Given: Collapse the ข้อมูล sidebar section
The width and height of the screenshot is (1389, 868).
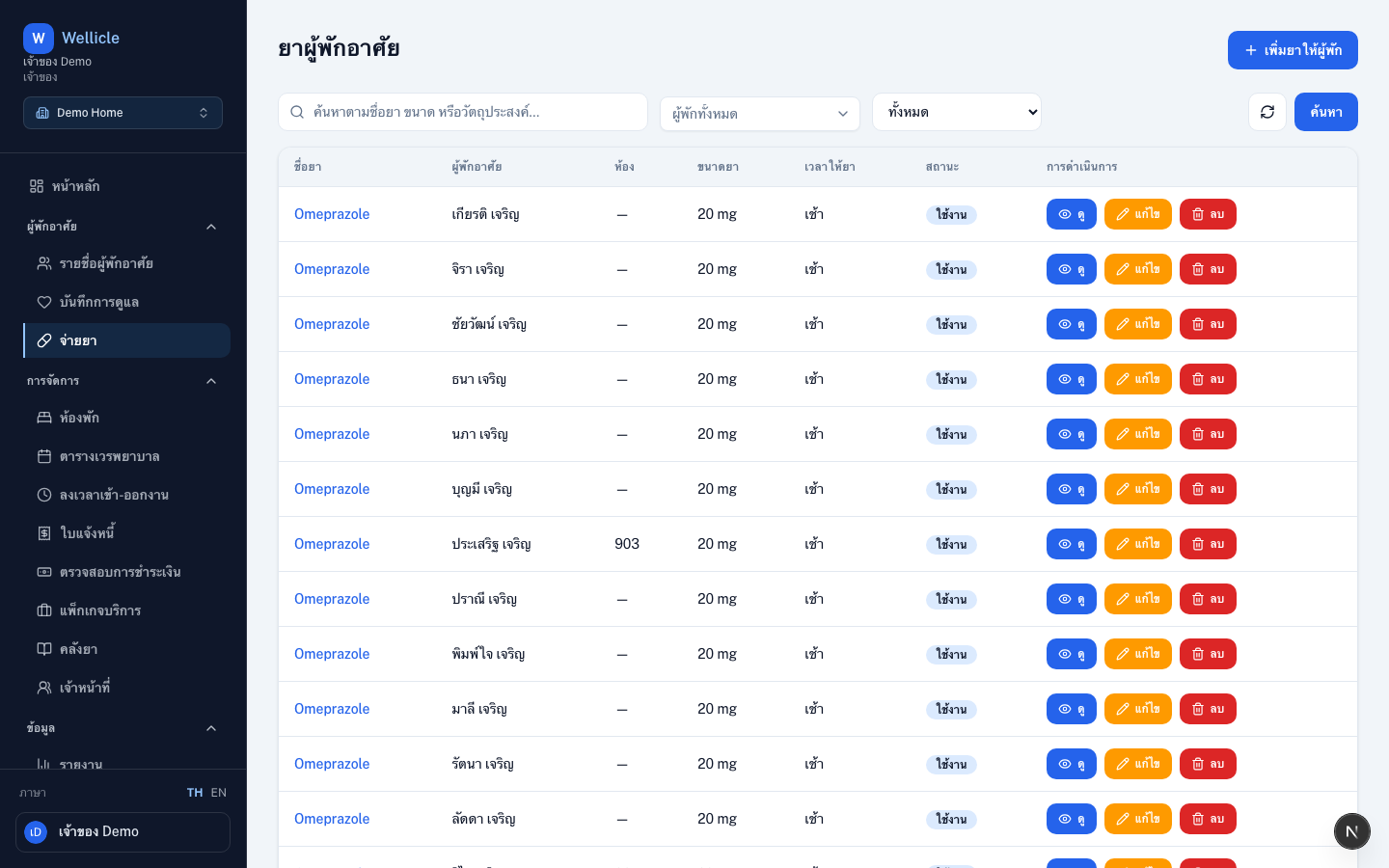Looking at the screenshot, I should (x=123, y=728).
